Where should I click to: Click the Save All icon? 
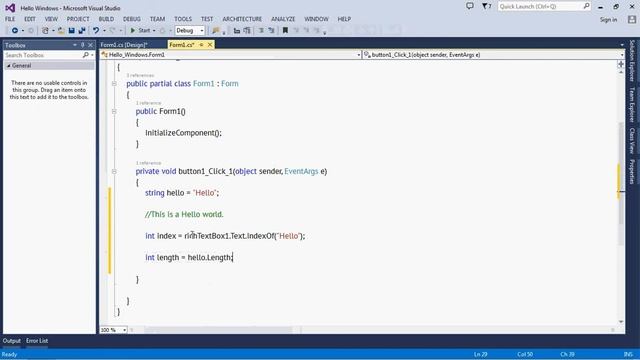click(82, 31)
